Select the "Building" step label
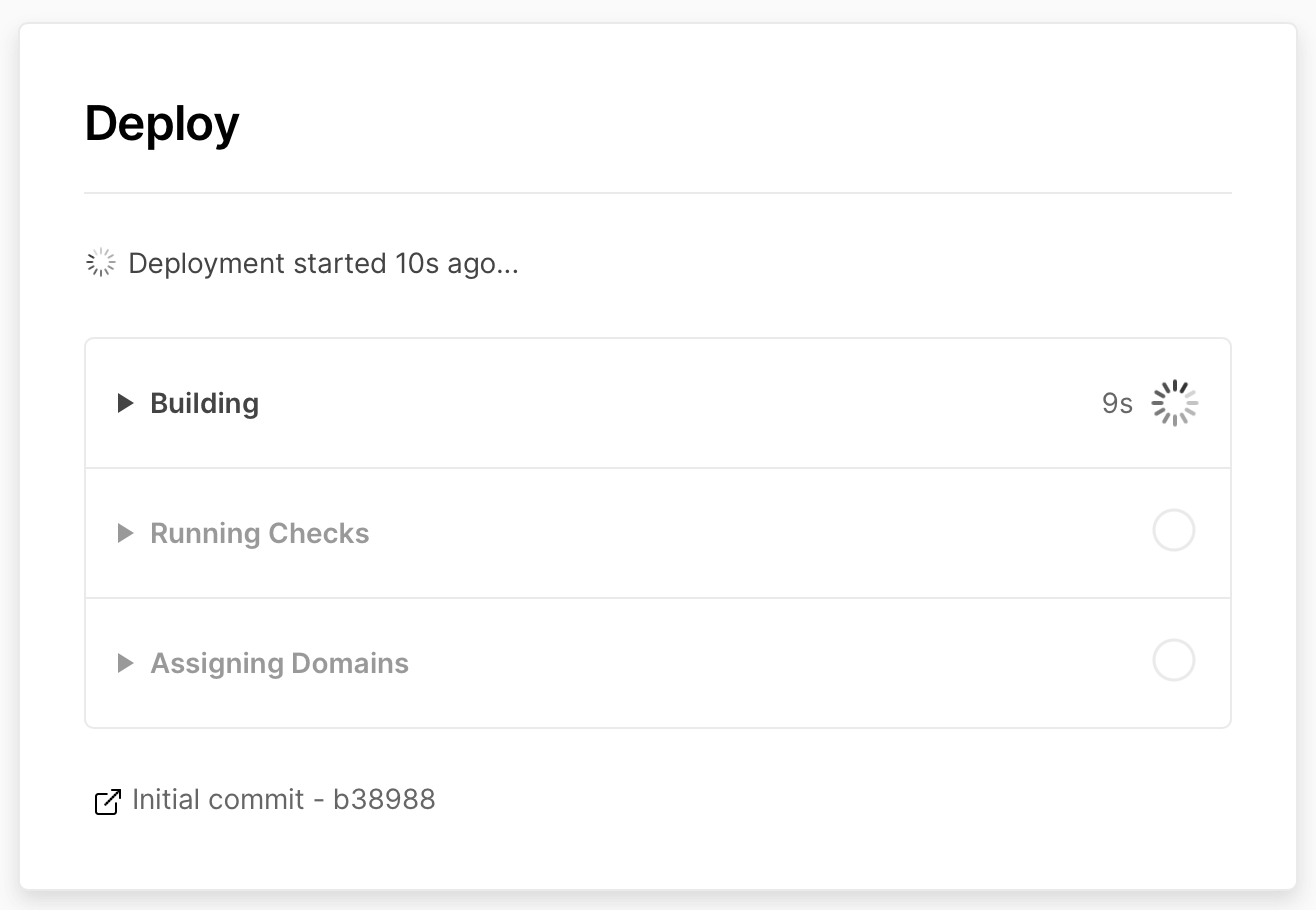The height and width of the screenshot is (910, 1316). pyautogui.click(x=204, y=403)
